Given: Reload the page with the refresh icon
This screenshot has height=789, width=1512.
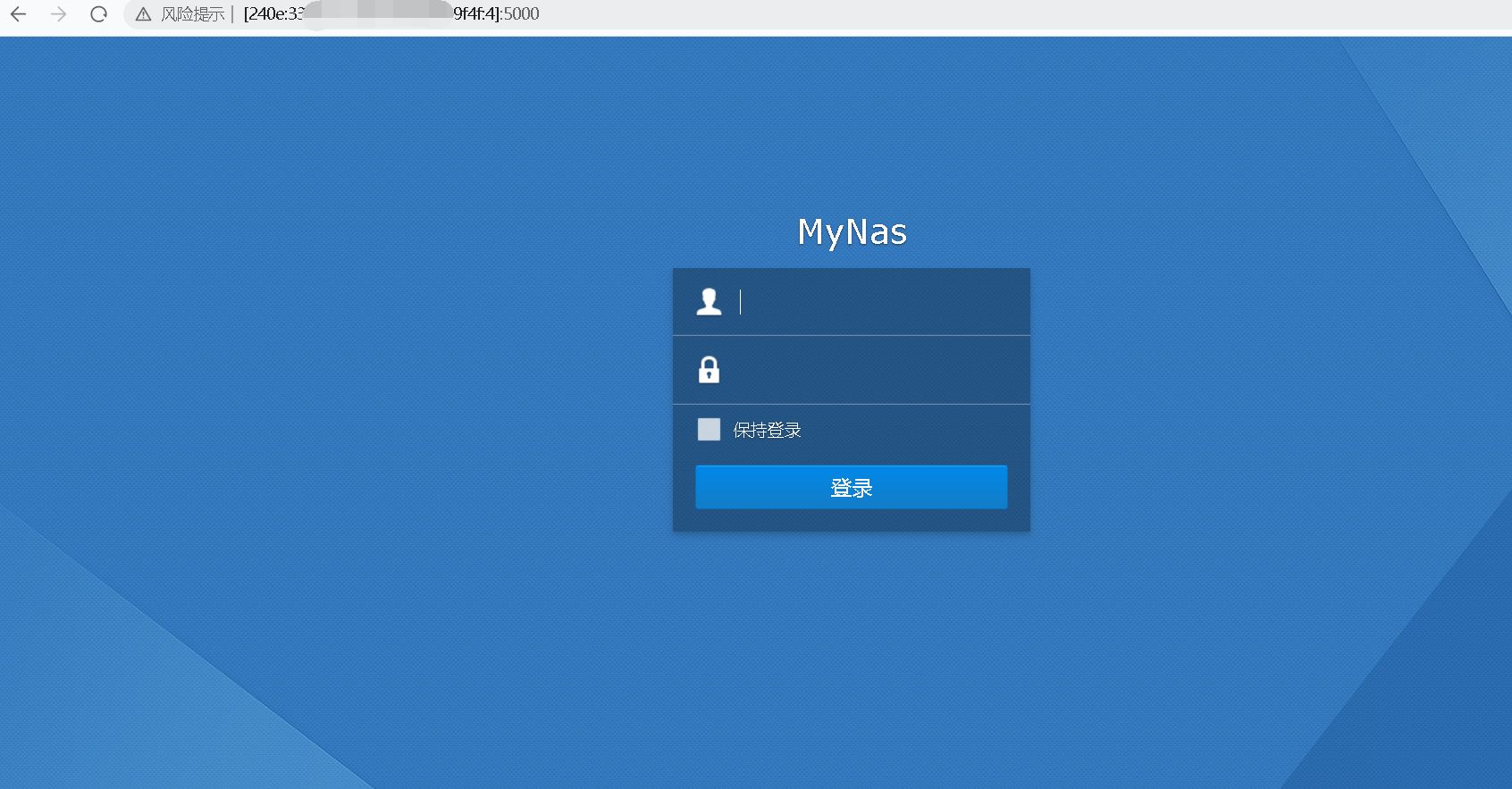Looking at the screenshot, I should [x=99, y=14].
